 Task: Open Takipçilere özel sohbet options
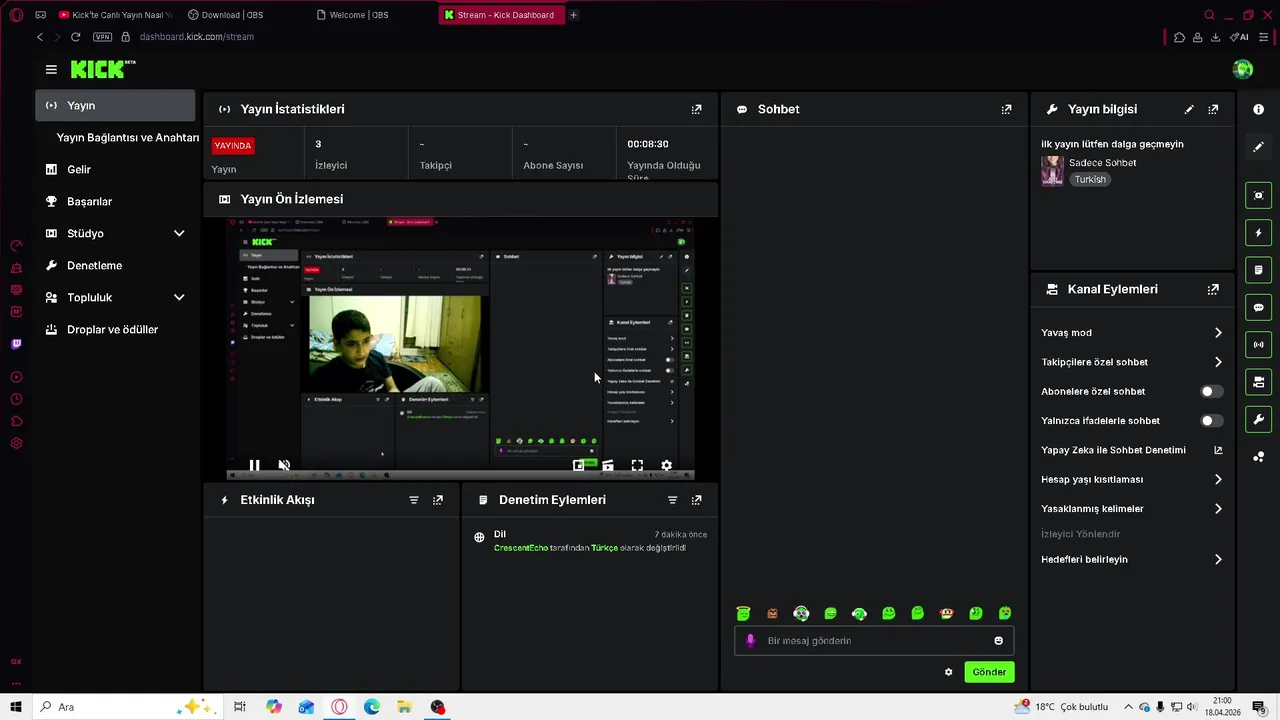(x=1132, y=362)
